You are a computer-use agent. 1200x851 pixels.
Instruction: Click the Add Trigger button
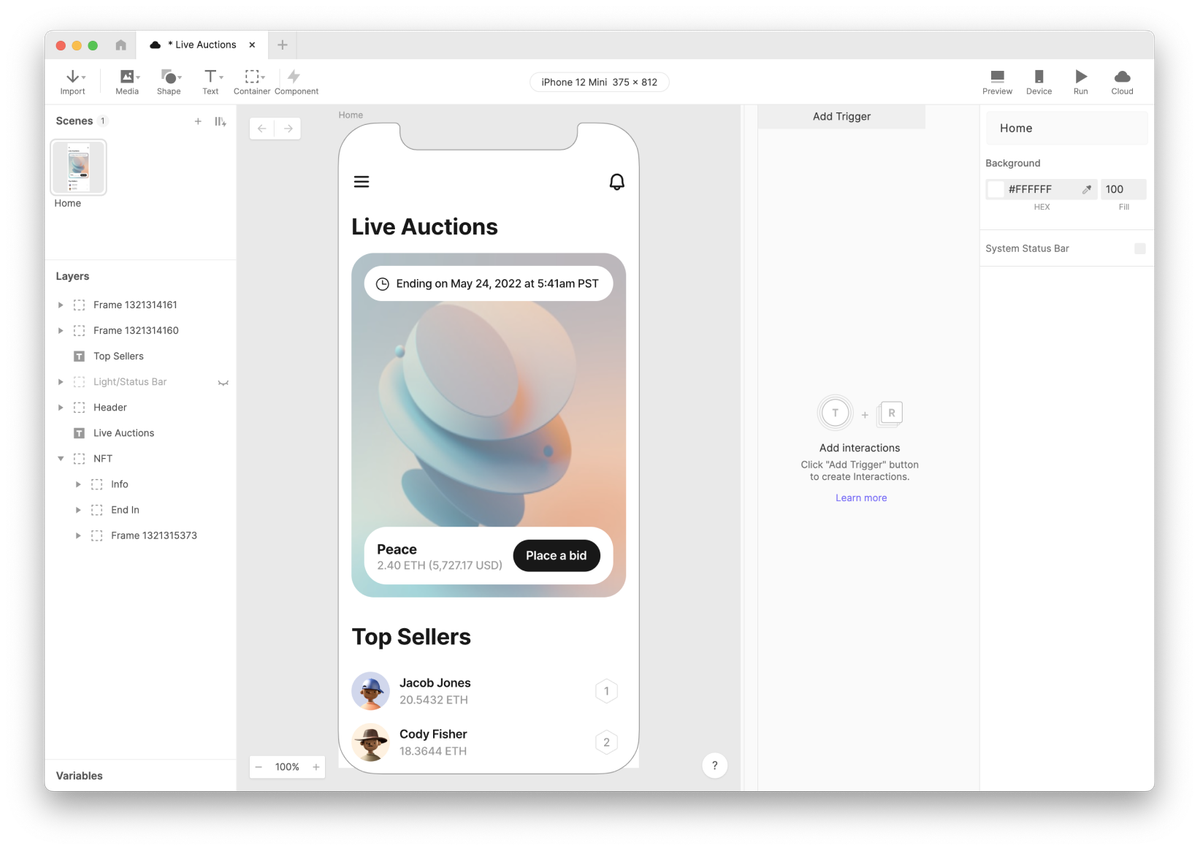pyautogui.click(x=841, y=116)
